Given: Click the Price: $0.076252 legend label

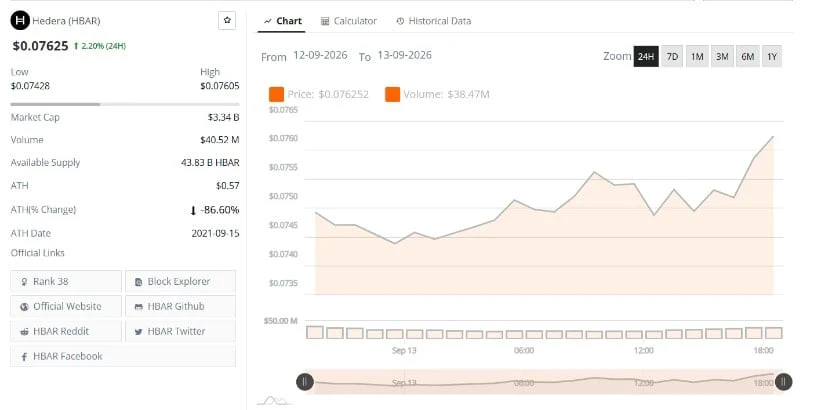Looking at the screenshot, I should point(328,95).
